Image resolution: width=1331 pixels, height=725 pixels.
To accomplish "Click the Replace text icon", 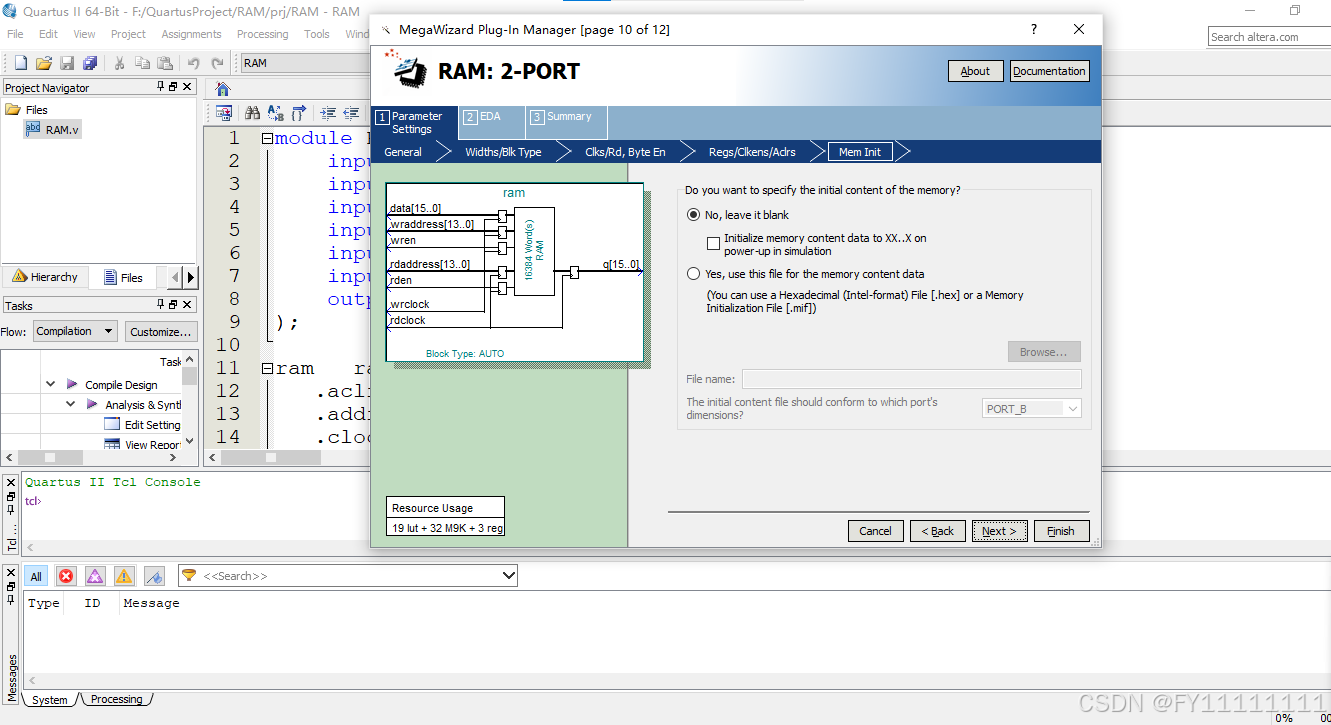I will (276, 113).
